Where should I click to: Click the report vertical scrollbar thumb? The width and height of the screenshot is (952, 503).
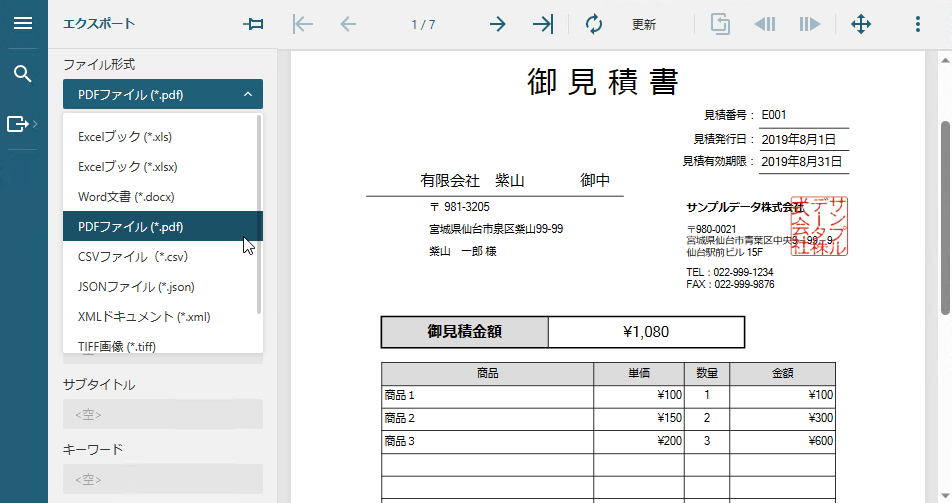pos(945,217)
